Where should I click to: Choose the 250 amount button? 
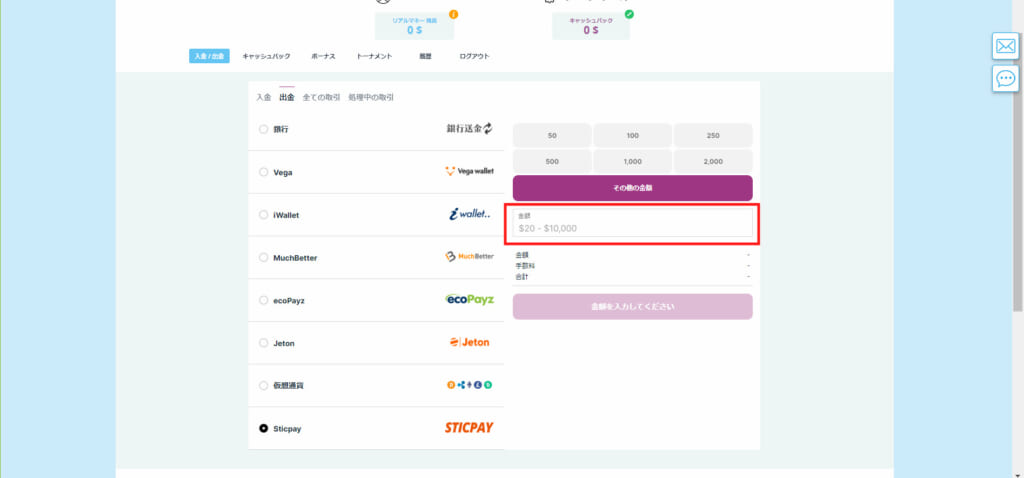[713, 135]
